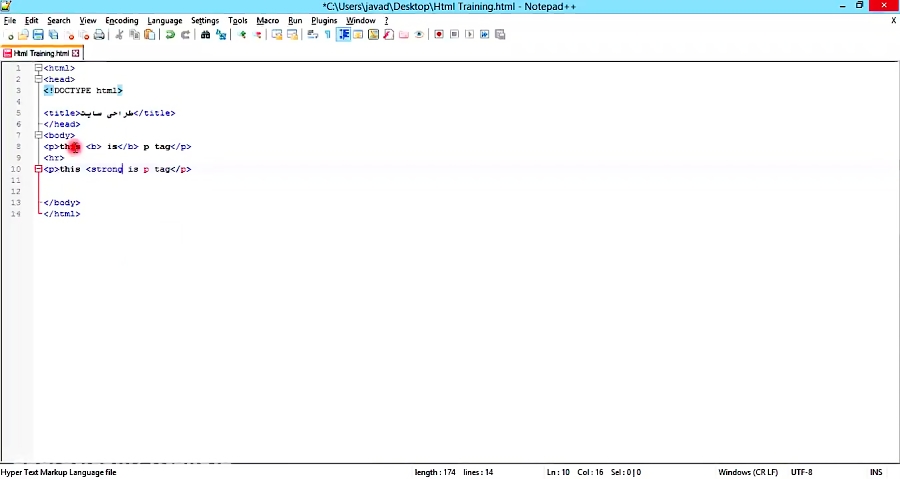Screen dimensions: 900x479
Task: Collapse the red fold marker on line 10
Action: [38, 169]
